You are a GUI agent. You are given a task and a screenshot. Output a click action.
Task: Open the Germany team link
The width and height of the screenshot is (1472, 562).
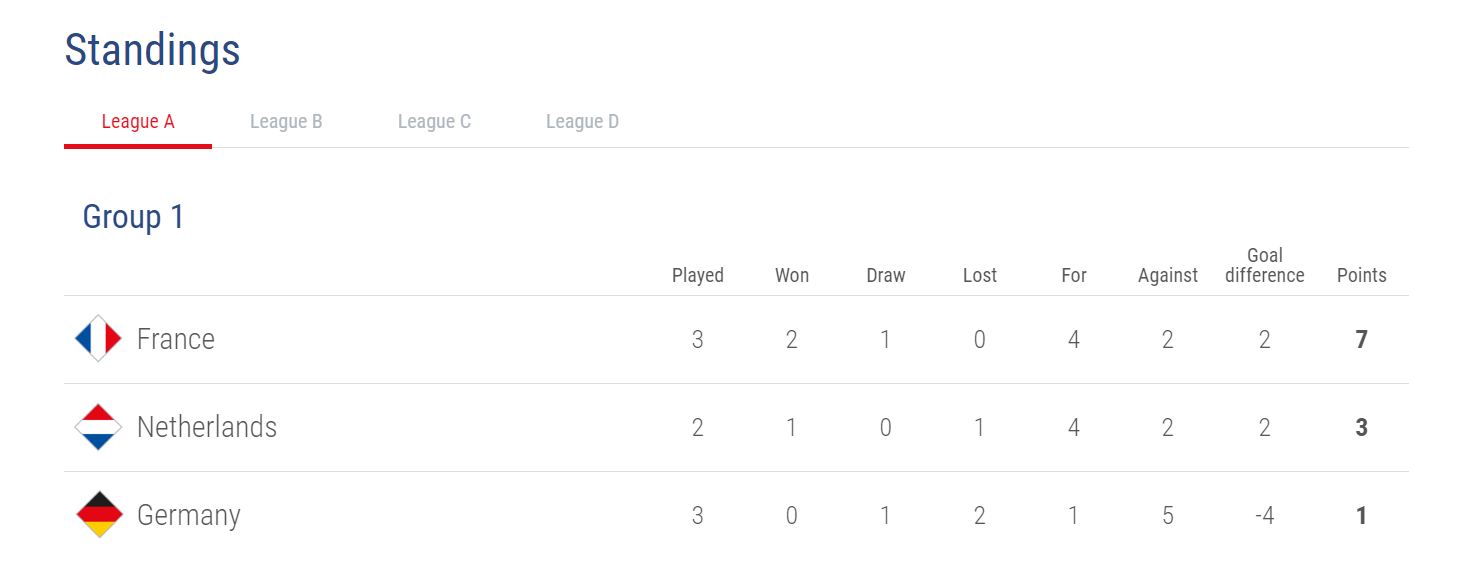[x=189, y=516]
